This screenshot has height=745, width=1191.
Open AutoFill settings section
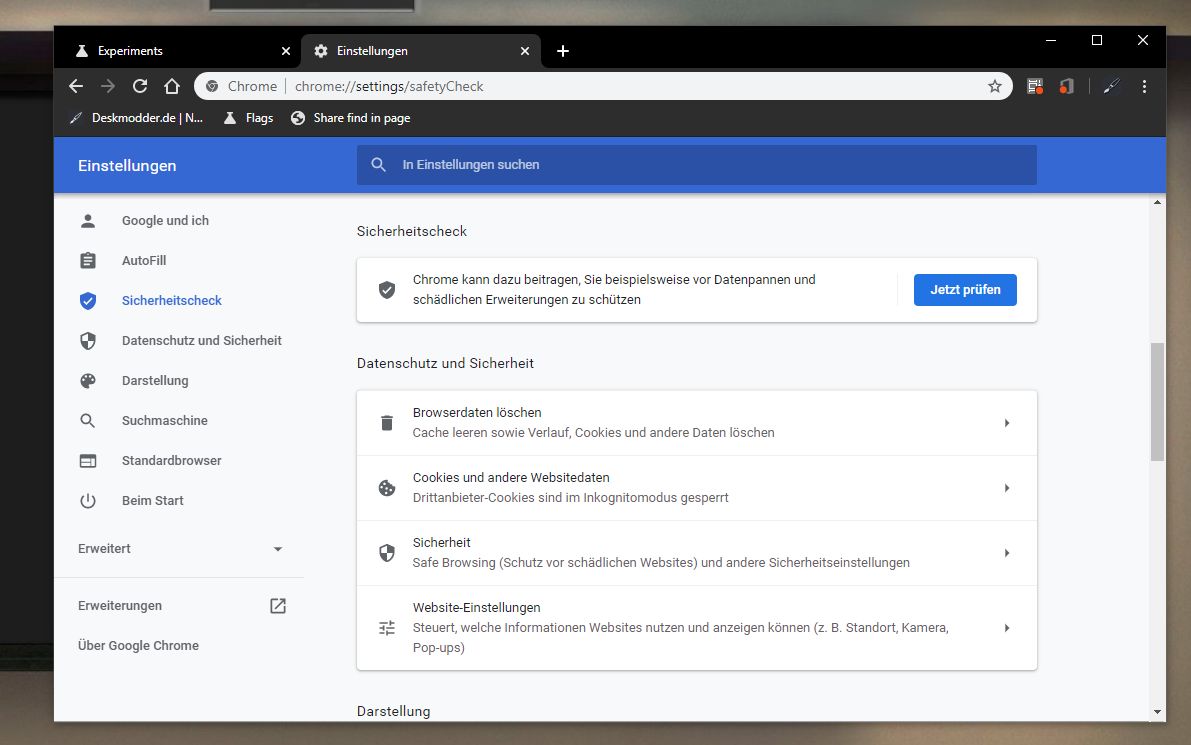(x=144, y=260)
